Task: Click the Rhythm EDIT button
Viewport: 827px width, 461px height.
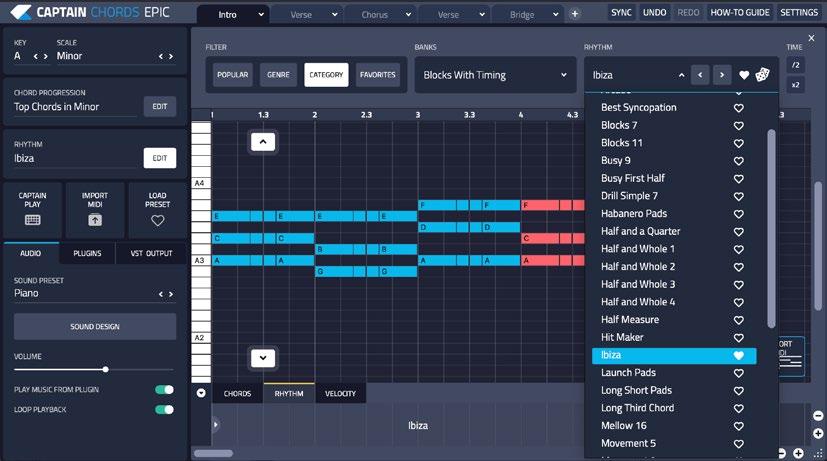Action: (x=160, y=158)
